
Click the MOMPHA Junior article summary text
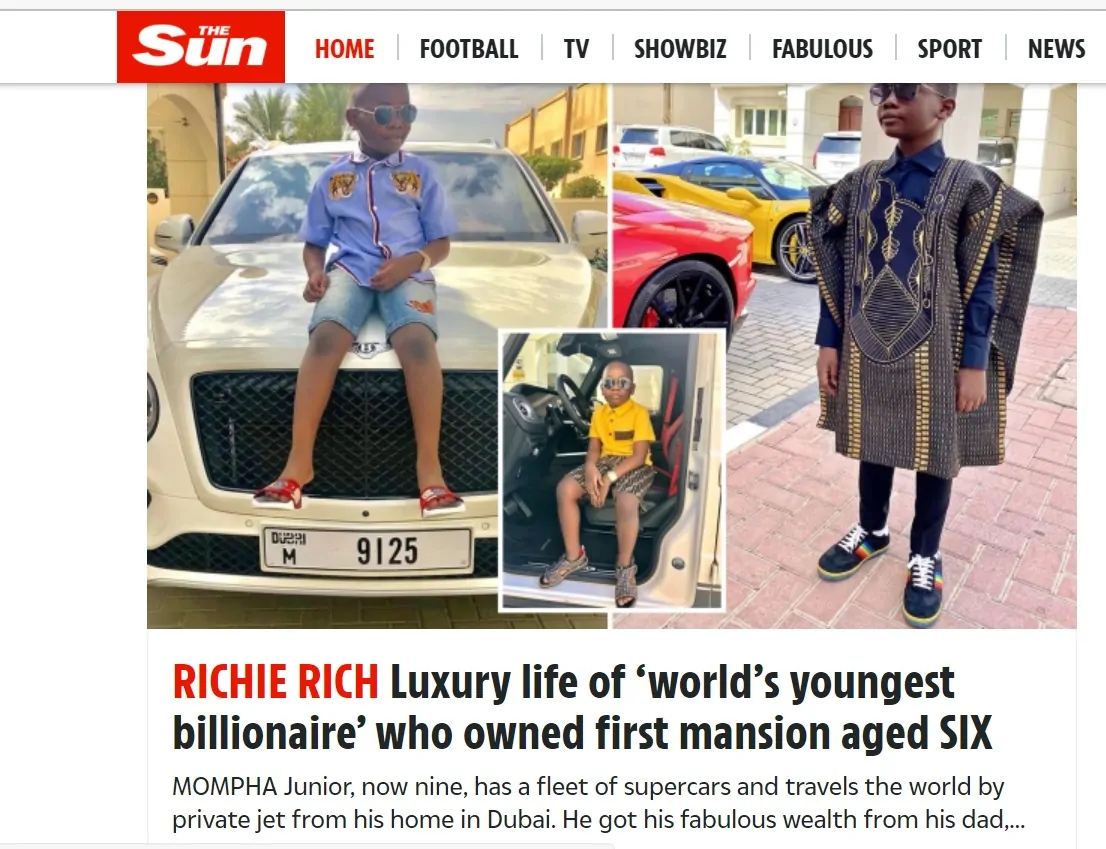pos(598,802)
